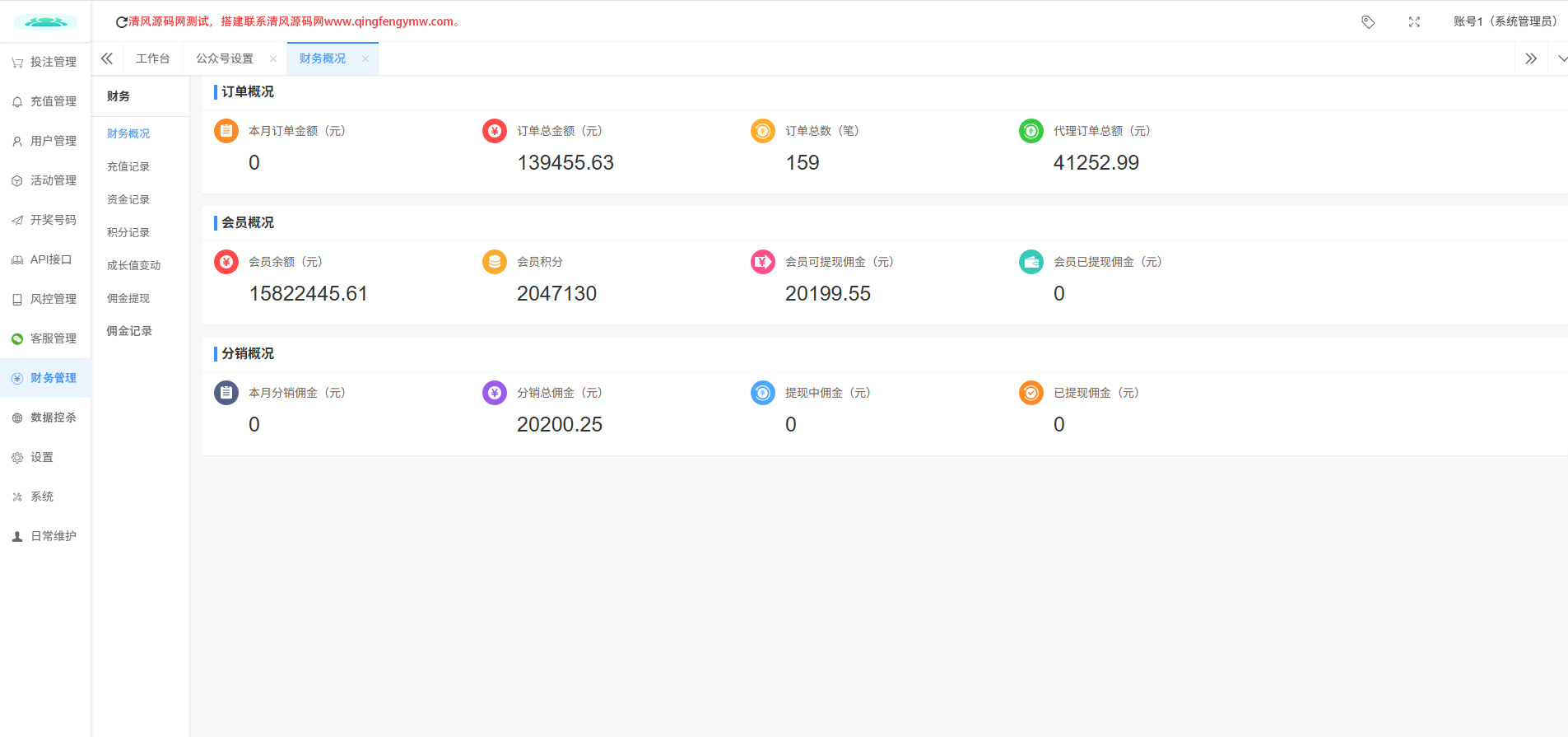Open 充值记录 in finance submenu
The width and height of the screenshot is (1568, 737).
coord(128,166)
